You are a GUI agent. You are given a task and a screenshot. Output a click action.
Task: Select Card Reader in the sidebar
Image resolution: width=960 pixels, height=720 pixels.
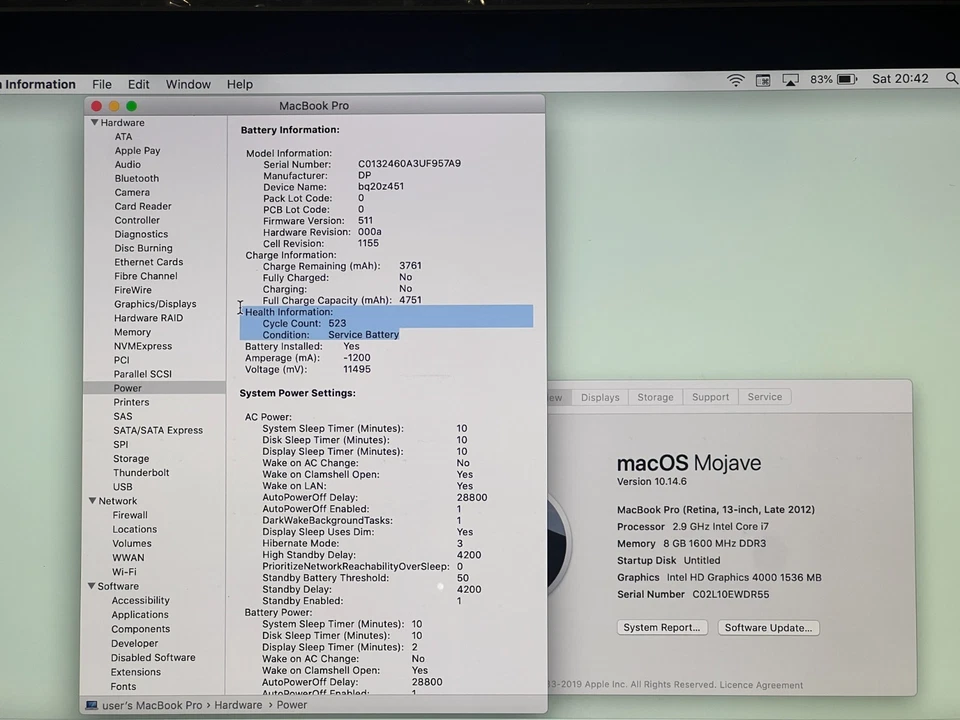point(143,206)
